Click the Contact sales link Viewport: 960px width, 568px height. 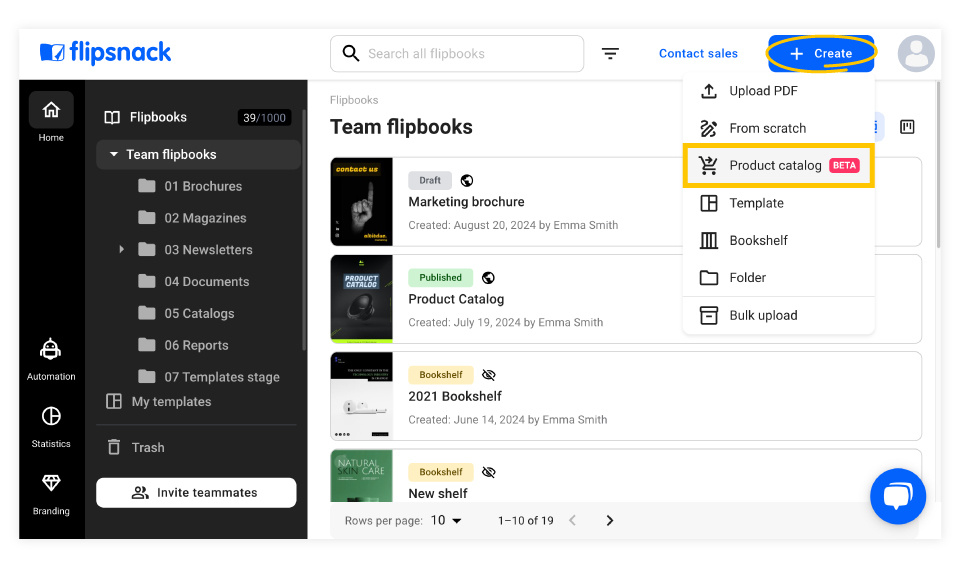coord(698,54)
